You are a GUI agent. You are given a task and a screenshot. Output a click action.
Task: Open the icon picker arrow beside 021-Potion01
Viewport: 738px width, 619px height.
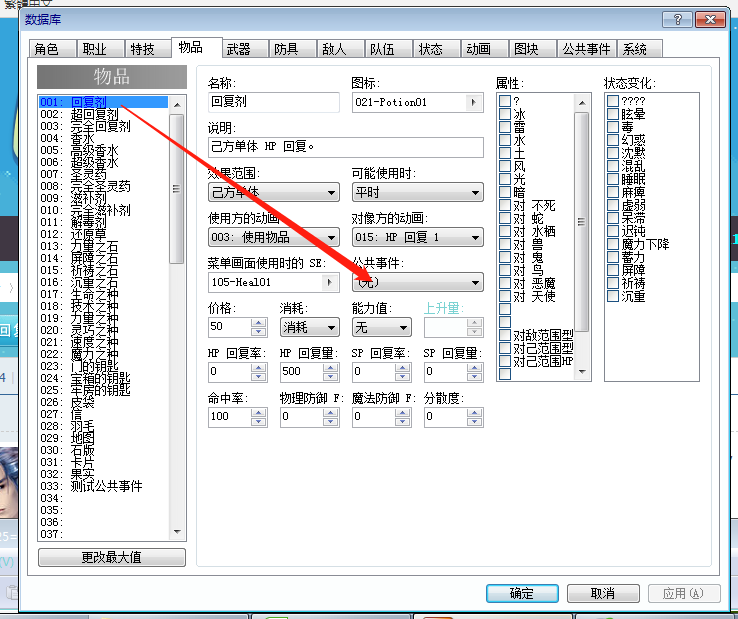pyautogui.click(x=473, y=102)
